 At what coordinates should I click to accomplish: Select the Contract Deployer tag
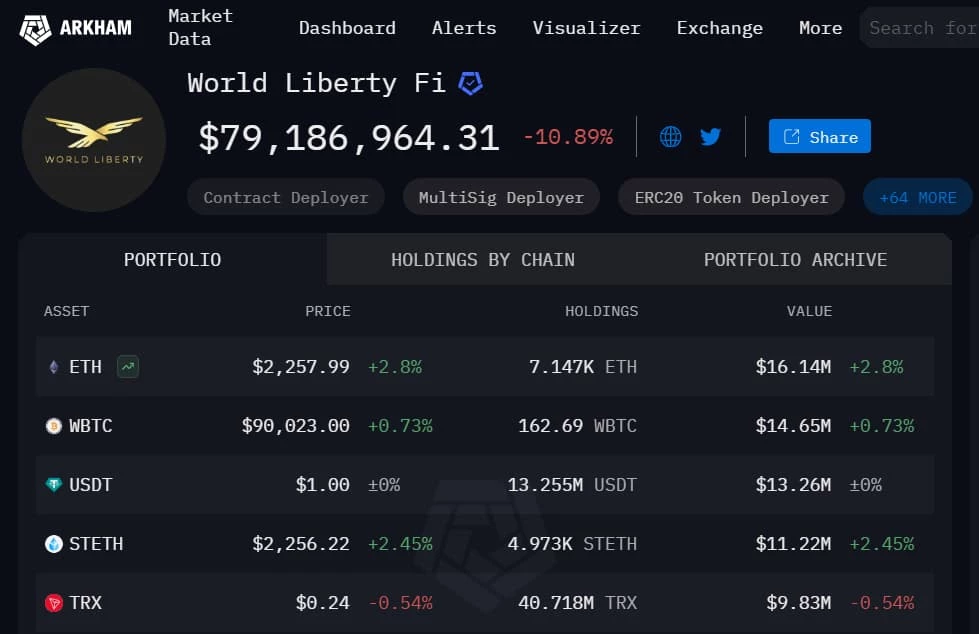[x=286, y=197]
